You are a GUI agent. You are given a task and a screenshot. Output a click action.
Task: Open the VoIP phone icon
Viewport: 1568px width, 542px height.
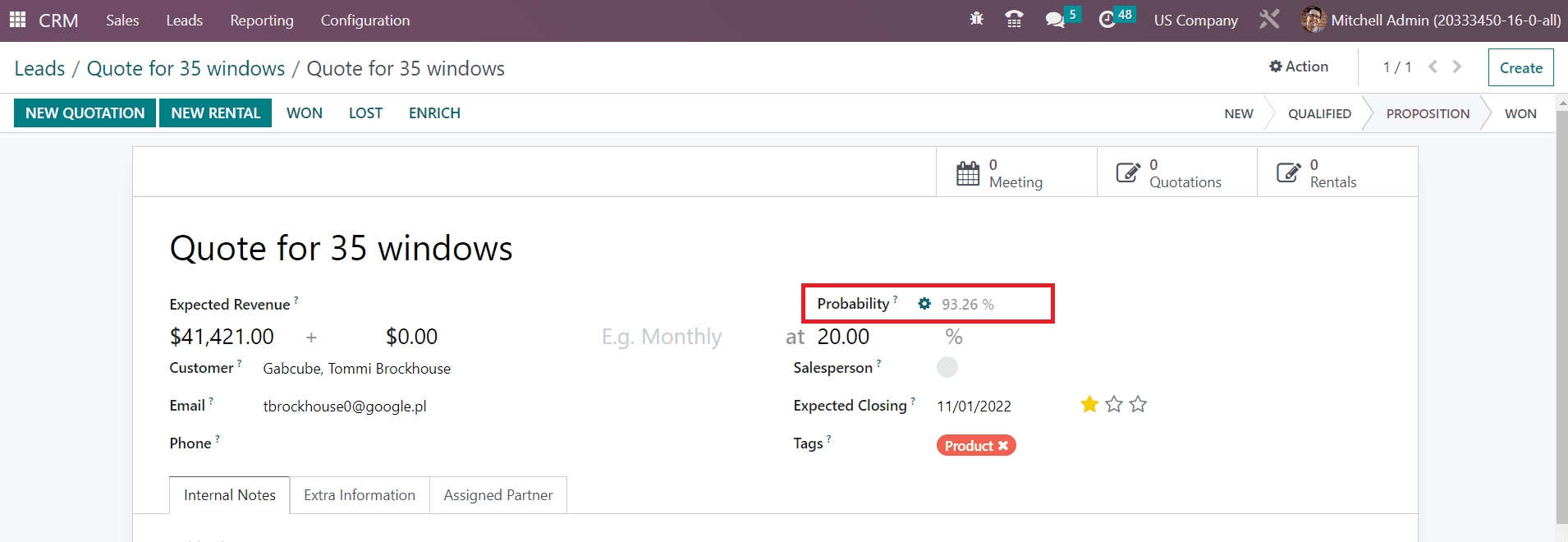point(1014,20)
